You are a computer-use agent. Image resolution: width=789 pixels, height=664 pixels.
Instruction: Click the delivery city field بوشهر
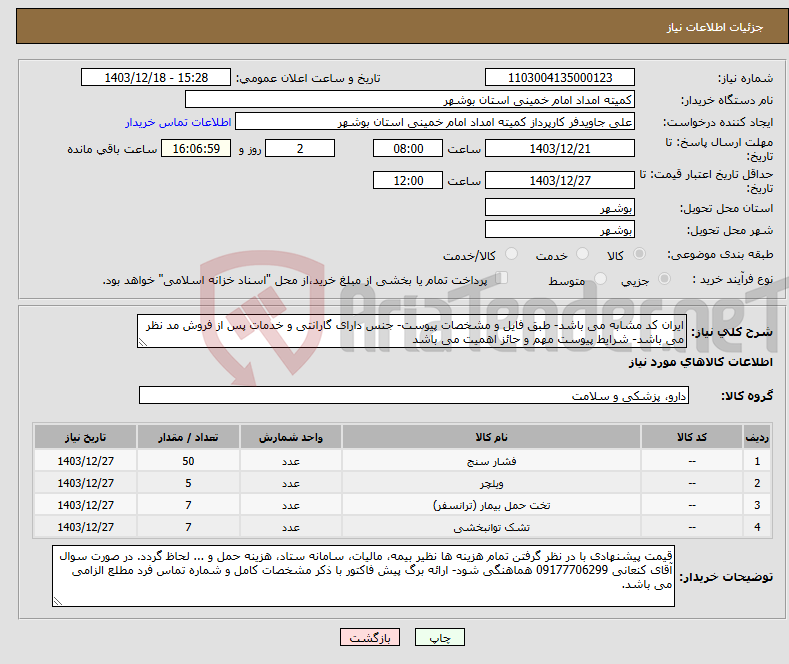[560, 229]
